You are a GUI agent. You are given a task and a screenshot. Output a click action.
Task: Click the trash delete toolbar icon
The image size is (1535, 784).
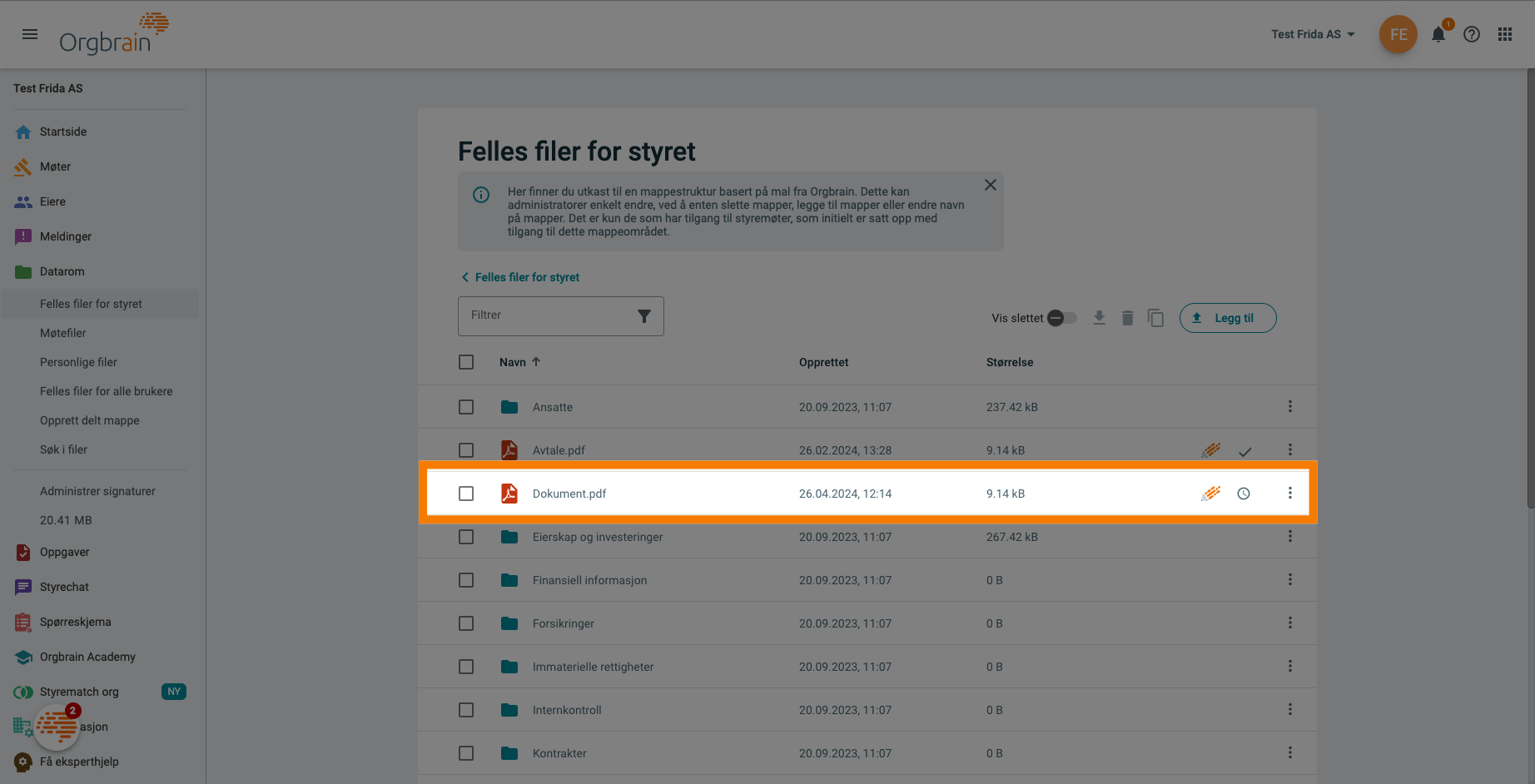(1127, 318)
